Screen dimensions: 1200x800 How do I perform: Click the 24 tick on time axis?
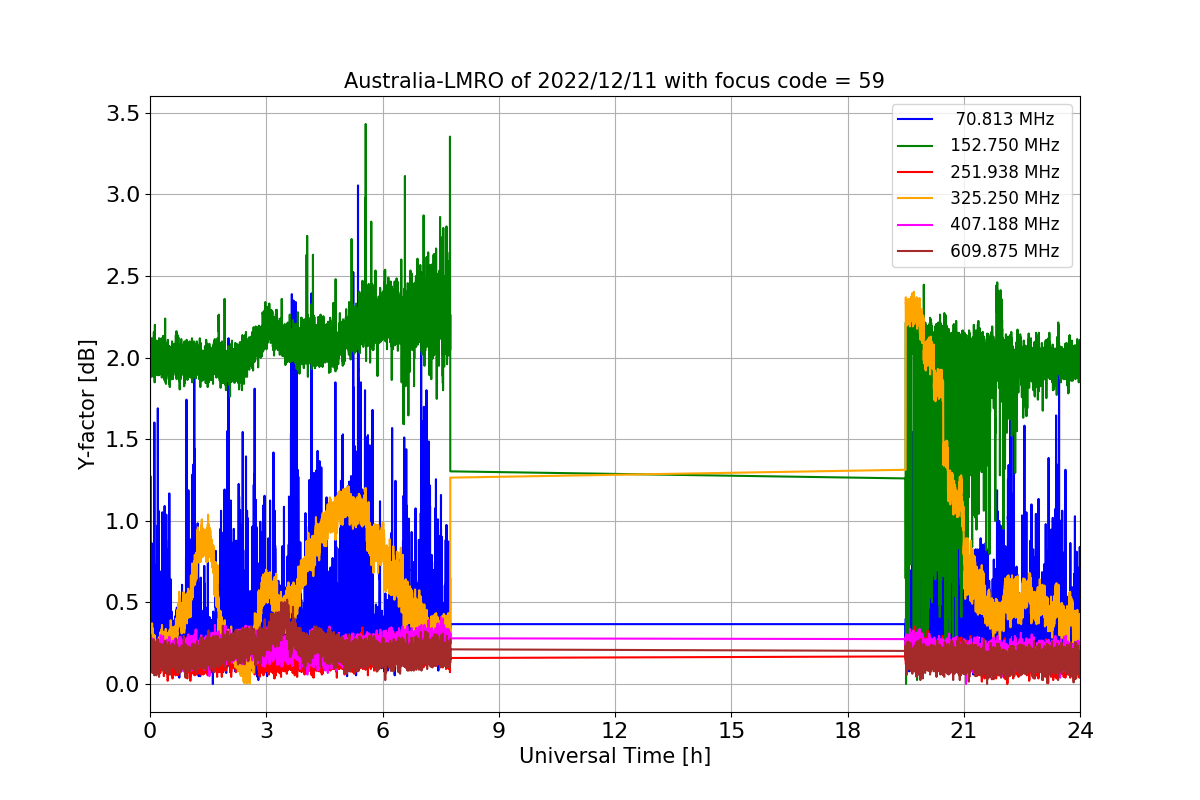pos(1080,731)
